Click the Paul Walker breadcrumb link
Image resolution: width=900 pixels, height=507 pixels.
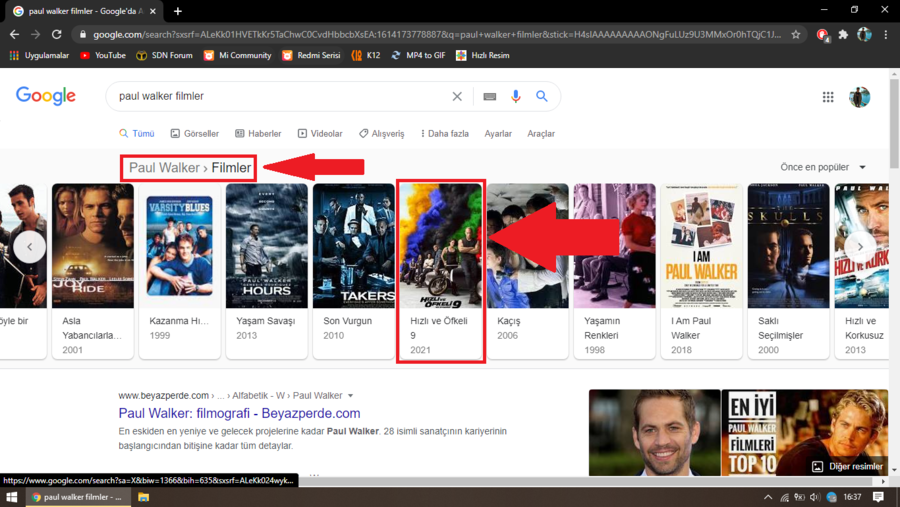pos(164,168)
